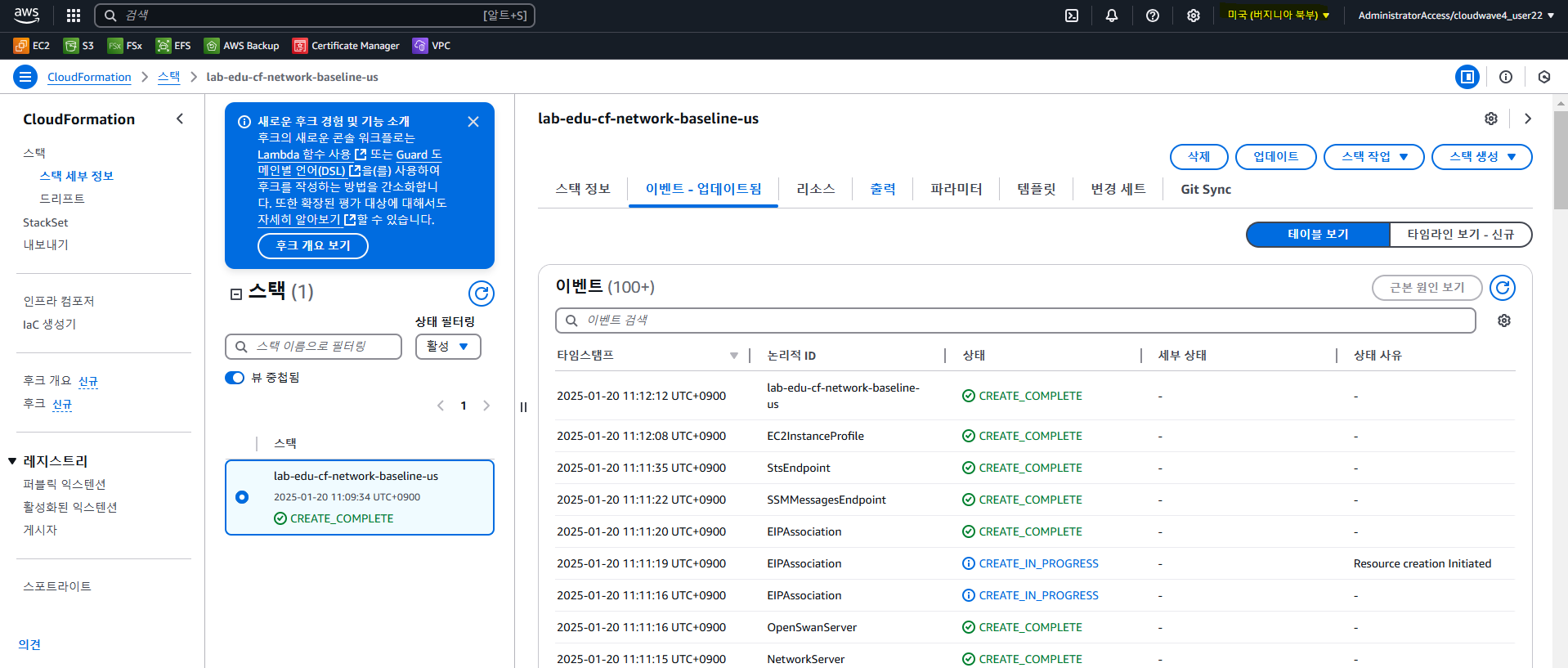Viewport: 1568px width, 668px height.
Task: Switch to the Resources tab
Action: (816, 189)
